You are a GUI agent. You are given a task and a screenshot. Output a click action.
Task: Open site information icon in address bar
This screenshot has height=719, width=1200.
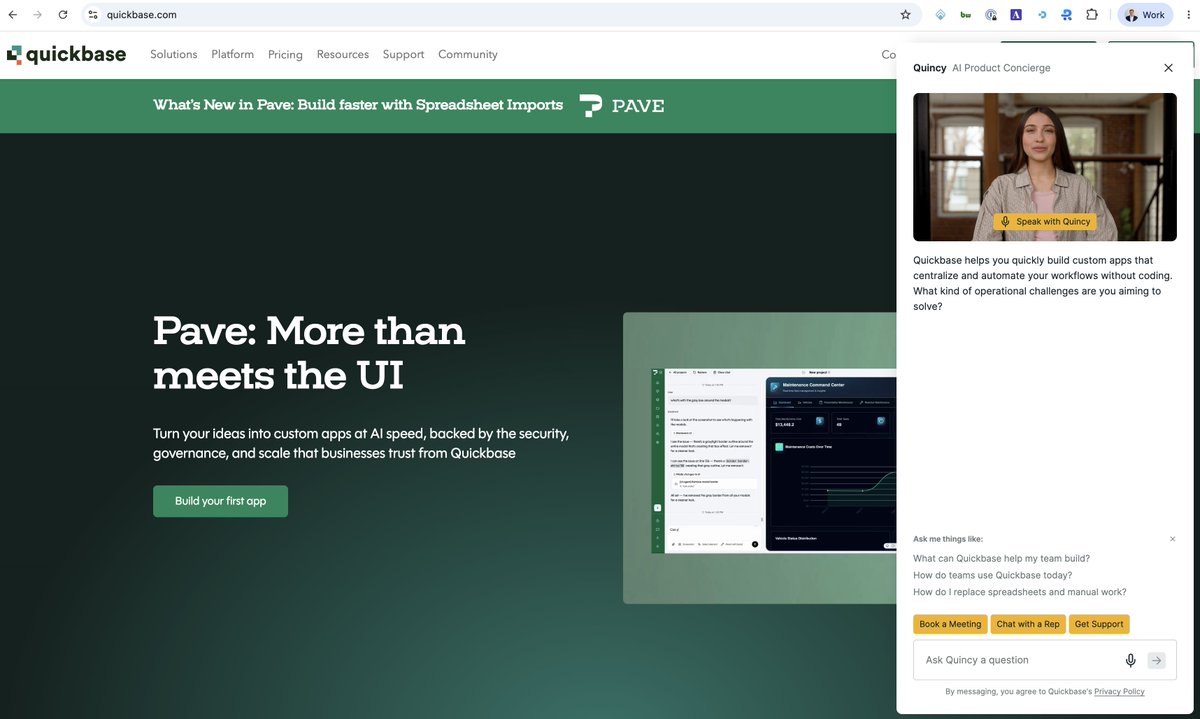pyautogui.click(x=93, y=15)
